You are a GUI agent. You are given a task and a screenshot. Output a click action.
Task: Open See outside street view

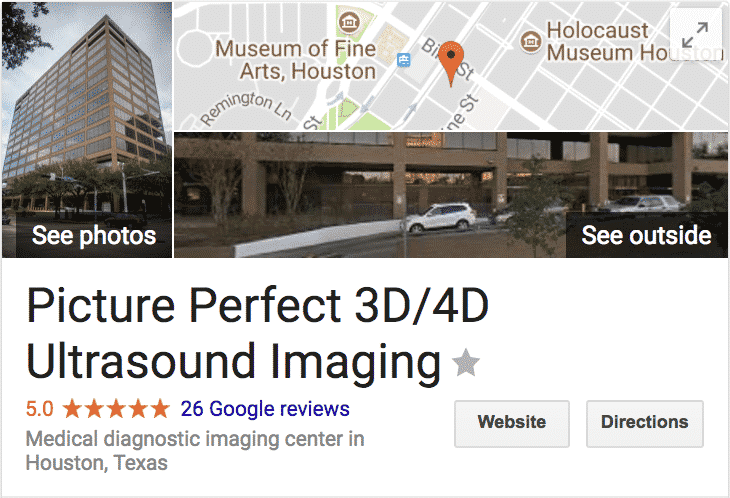click(x=451, y=195)
